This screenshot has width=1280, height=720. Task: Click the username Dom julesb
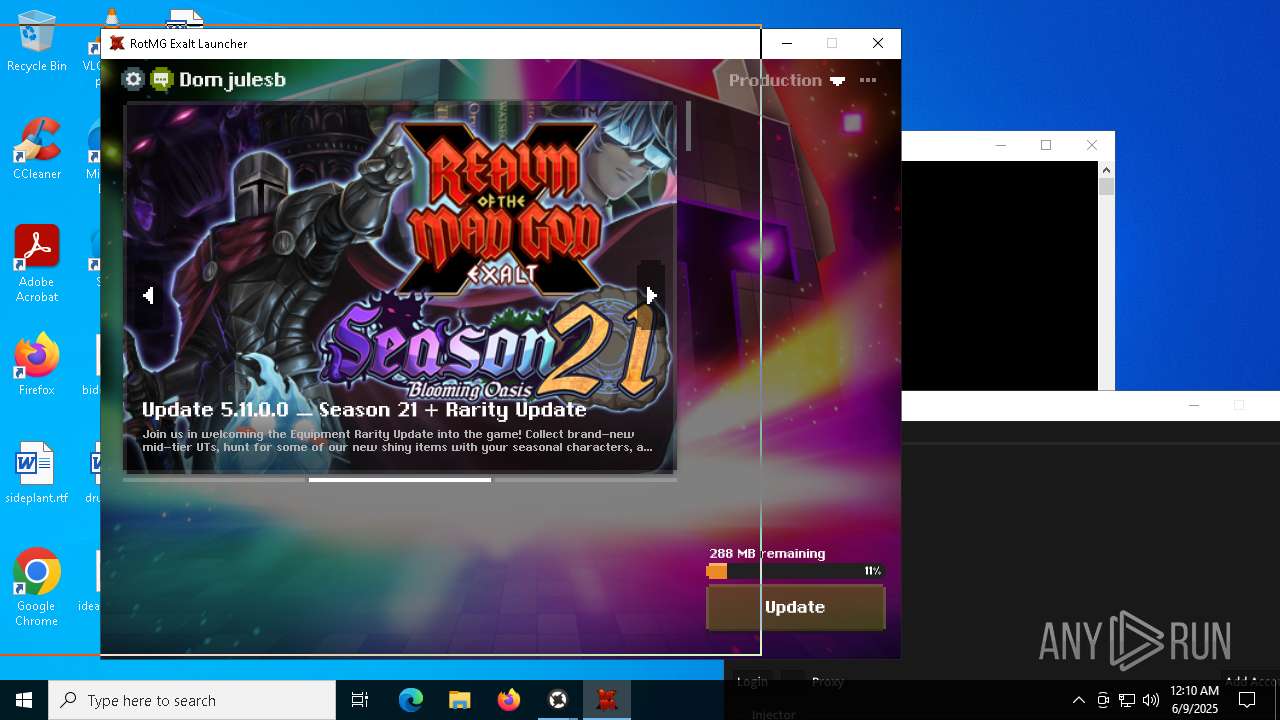232,80
